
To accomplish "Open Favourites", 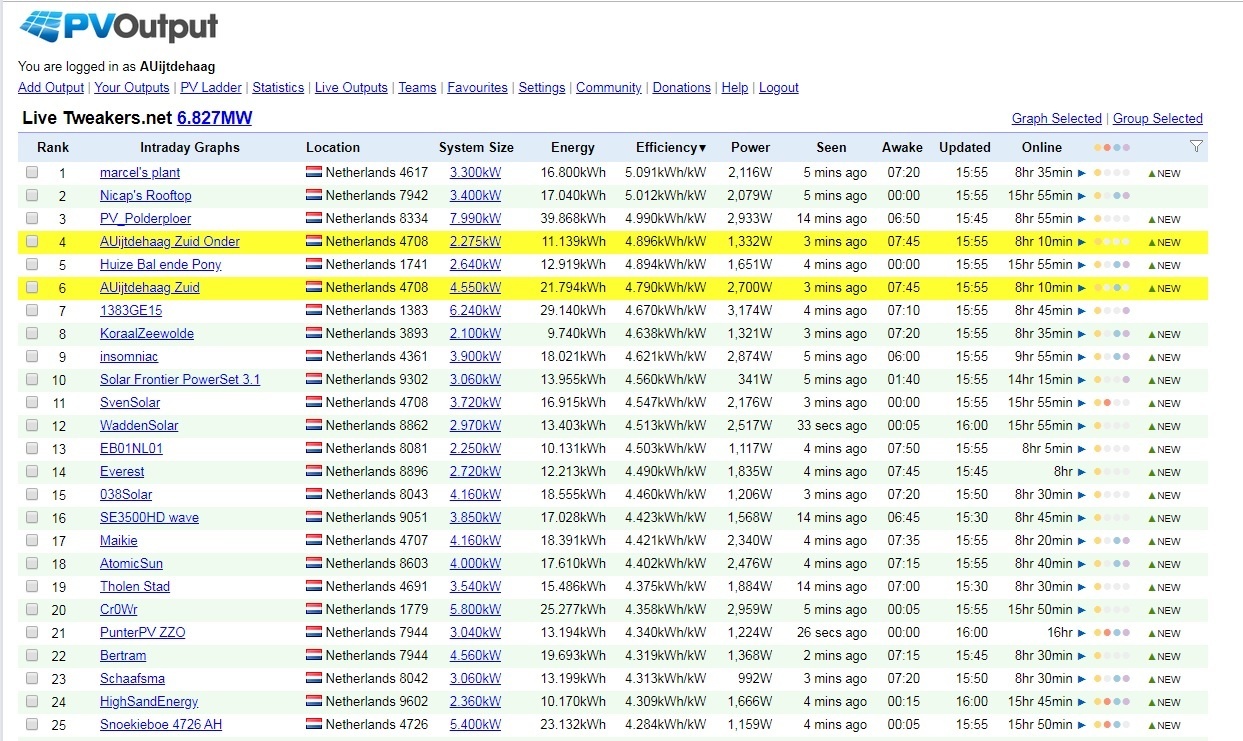I will point(477,88).
